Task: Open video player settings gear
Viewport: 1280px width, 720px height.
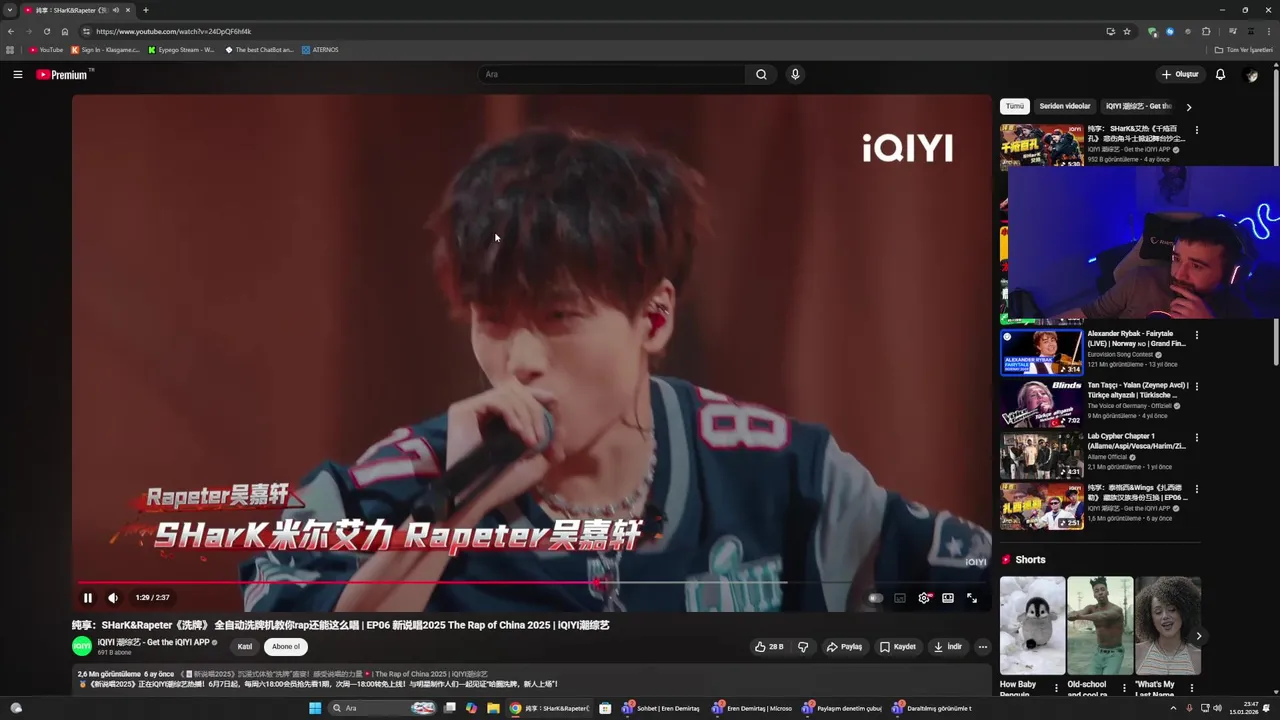Action: 924,598
